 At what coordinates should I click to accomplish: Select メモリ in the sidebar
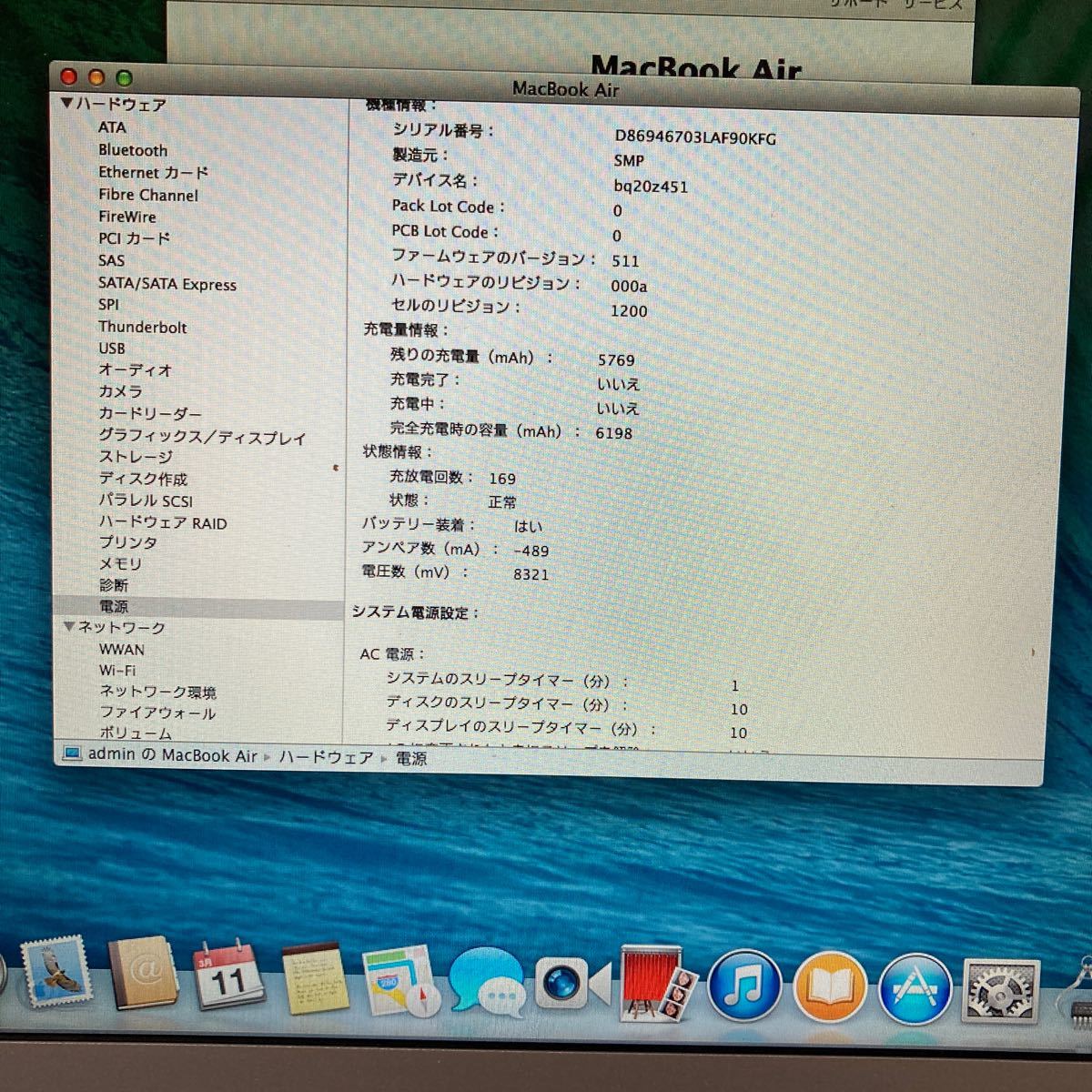pyautogui.click(x=120, y=564)
